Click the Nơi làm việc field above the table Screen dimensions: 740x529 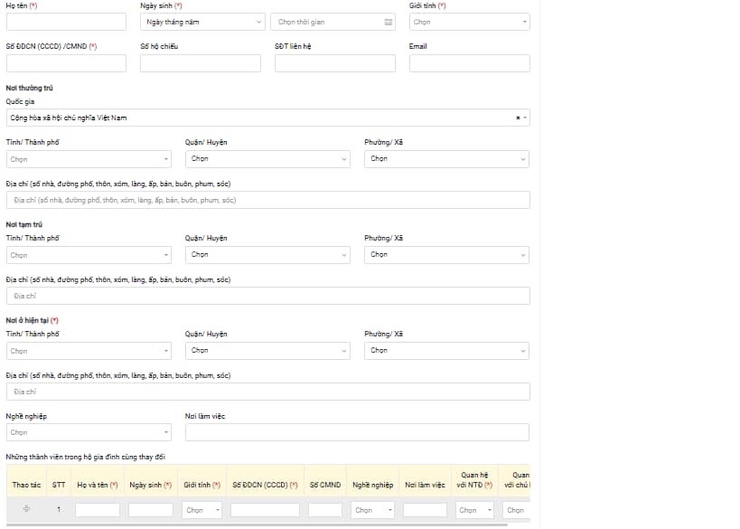357,433
